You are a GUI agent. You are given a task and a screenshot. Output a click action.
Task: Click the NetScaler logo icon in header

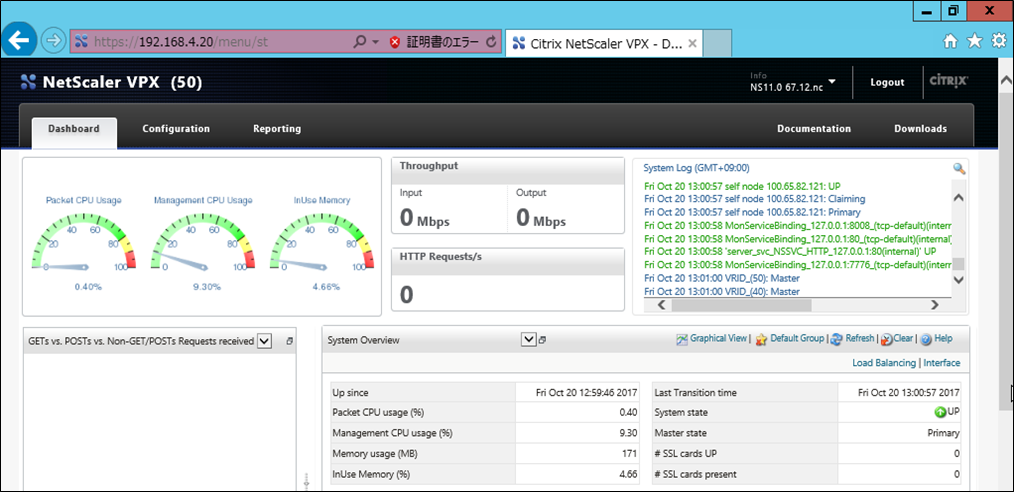[28, 82]
